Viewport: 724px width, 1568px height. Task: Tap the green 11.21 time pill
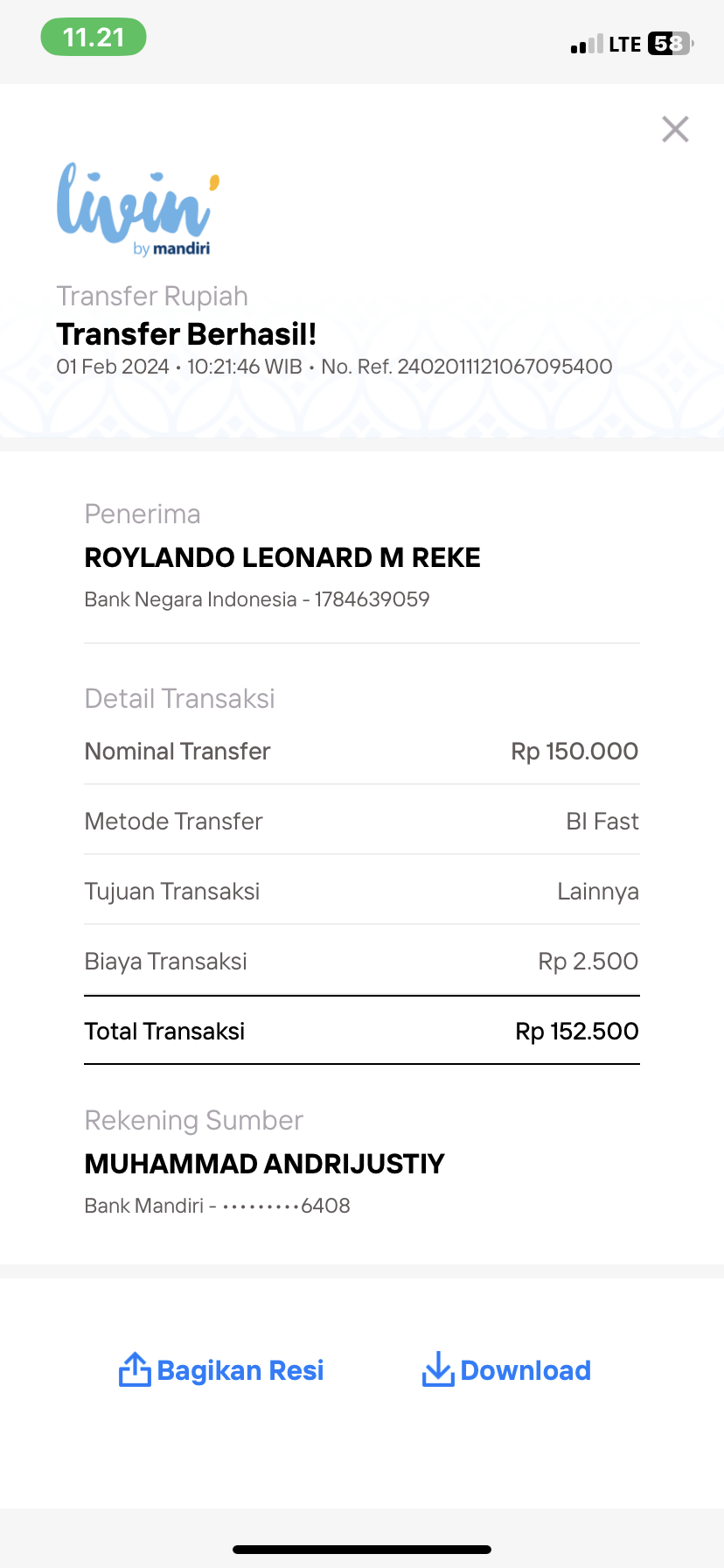(x=94, y=38)
